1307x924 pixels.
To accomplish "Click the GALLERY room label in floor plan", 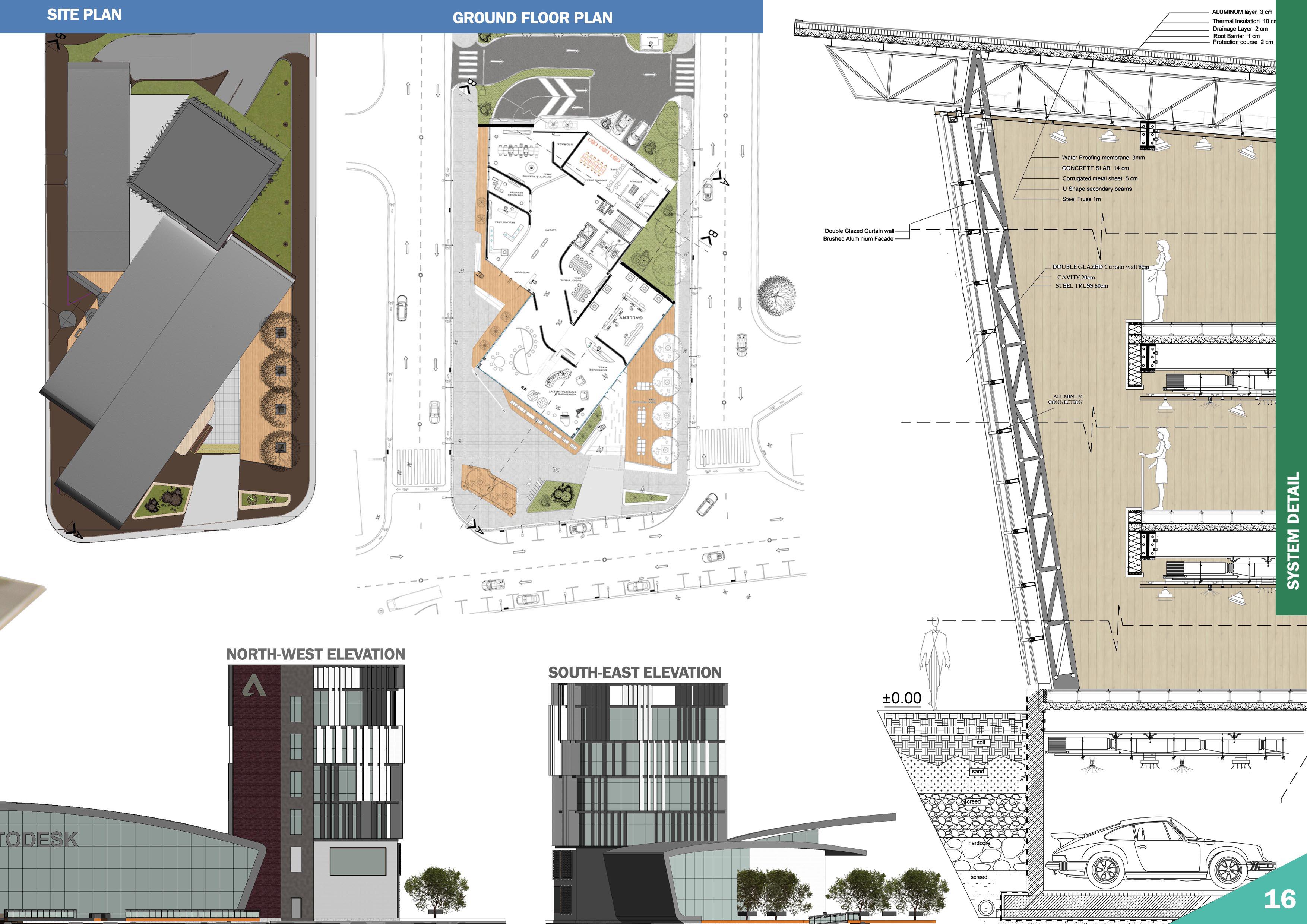I will click(631, 317).
